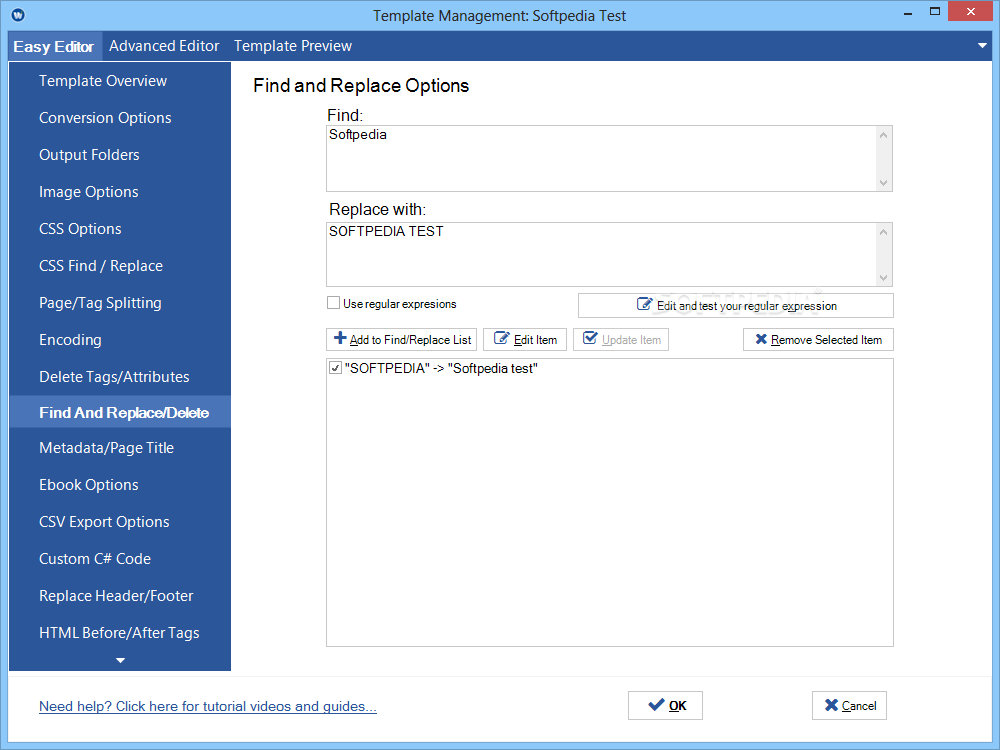Switch to the Advanced Editor tab
Image resolution: width=1000 pixels, height=750 pixels.
(x=164, y=46)
